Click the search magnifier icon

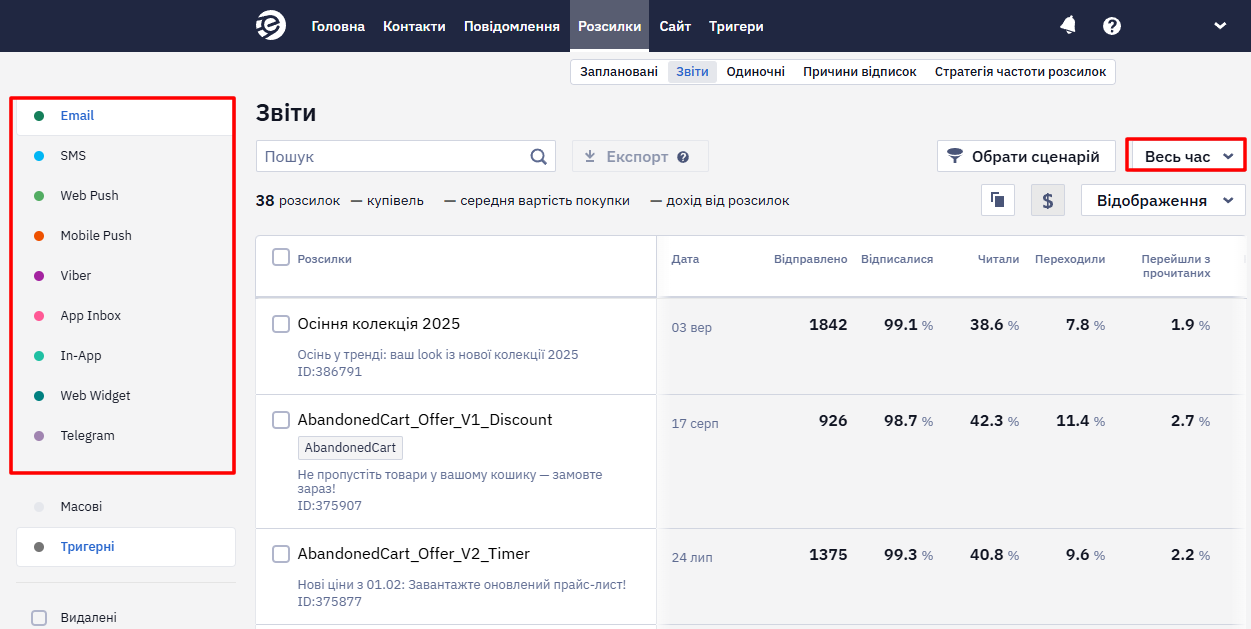[540, 156]
